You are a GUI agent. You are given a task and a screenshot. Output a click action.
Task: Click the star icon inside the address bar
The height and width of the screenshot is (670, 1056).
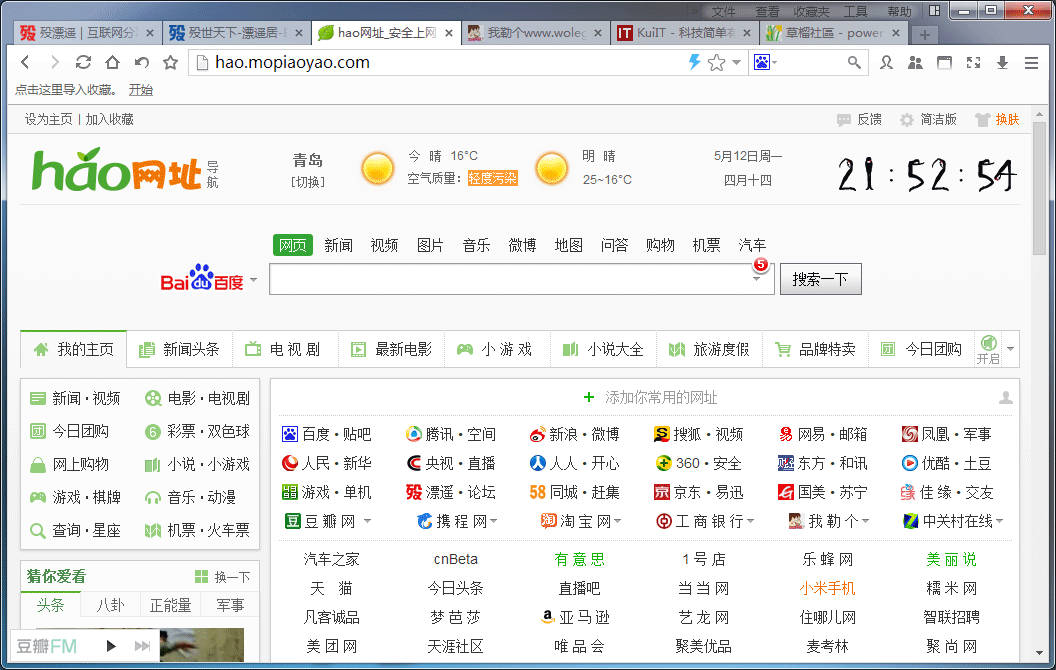(x=717, y=63)
